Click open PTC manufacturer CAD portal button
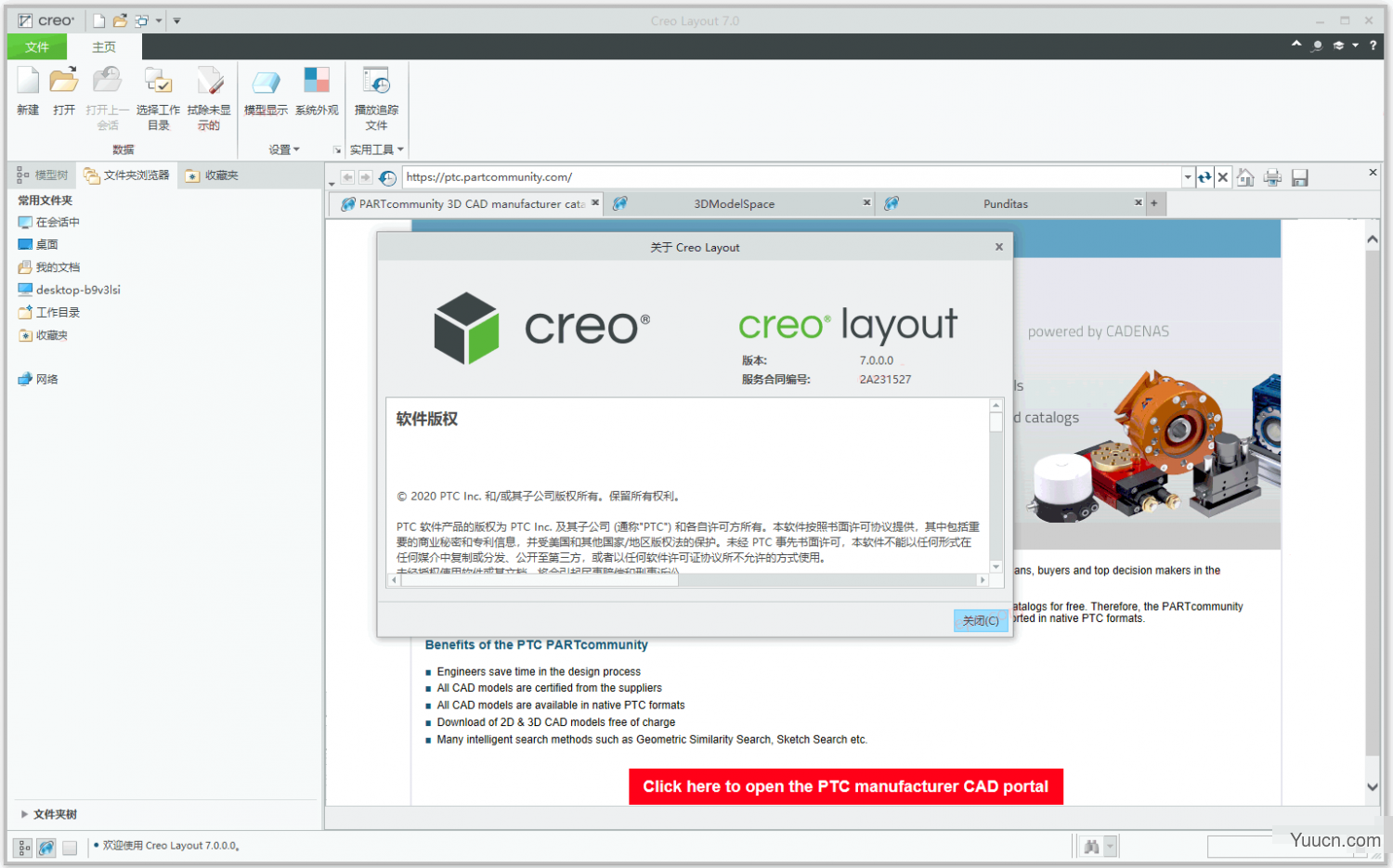The width and height of the screenshot is (1393, 868). click(846, 786)
